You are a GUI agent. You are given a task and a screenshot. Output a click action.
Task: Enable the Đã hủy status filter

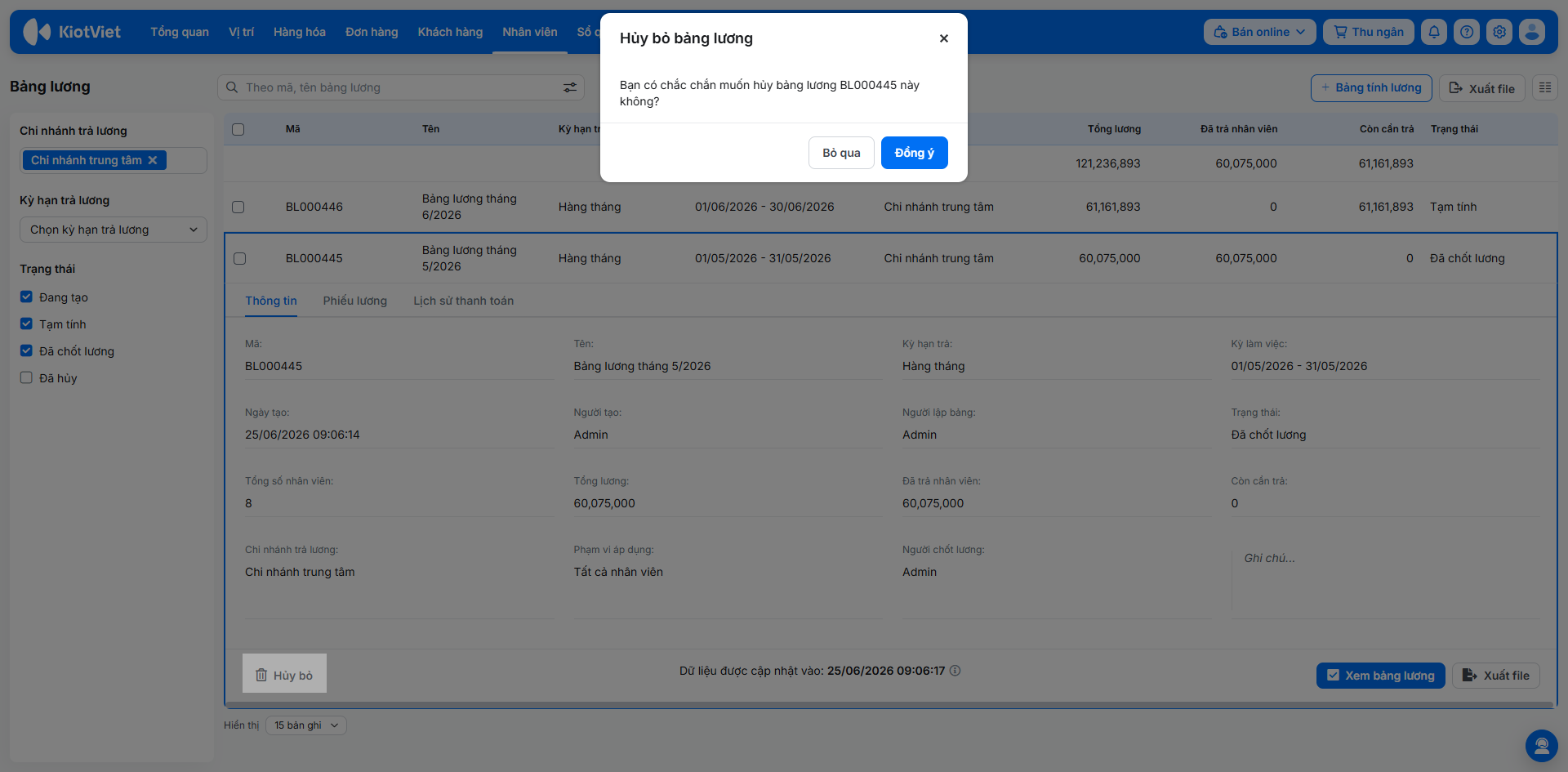pos(26,377)
